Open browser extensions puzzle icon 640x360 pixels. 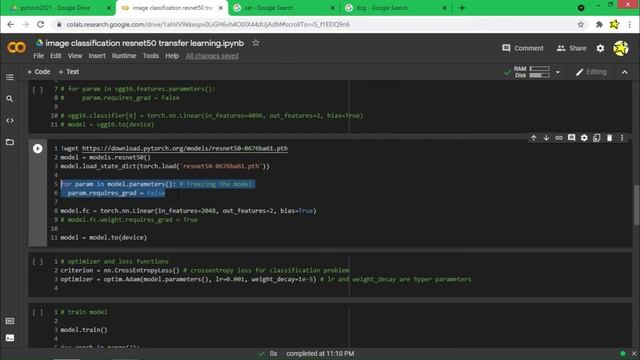599,24
